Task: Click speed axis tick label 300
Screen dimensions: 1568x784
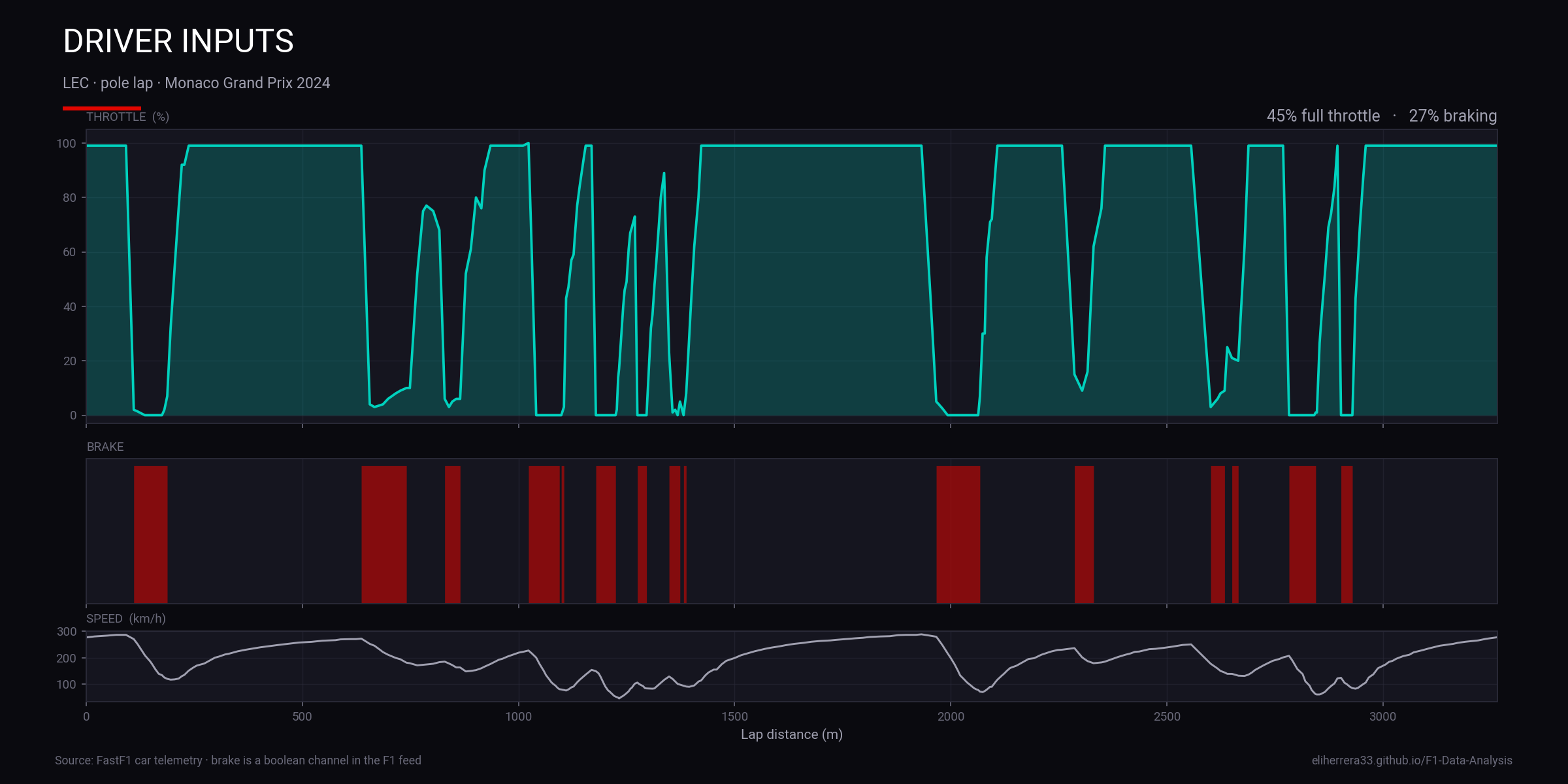Action: [x=67, y=632]
